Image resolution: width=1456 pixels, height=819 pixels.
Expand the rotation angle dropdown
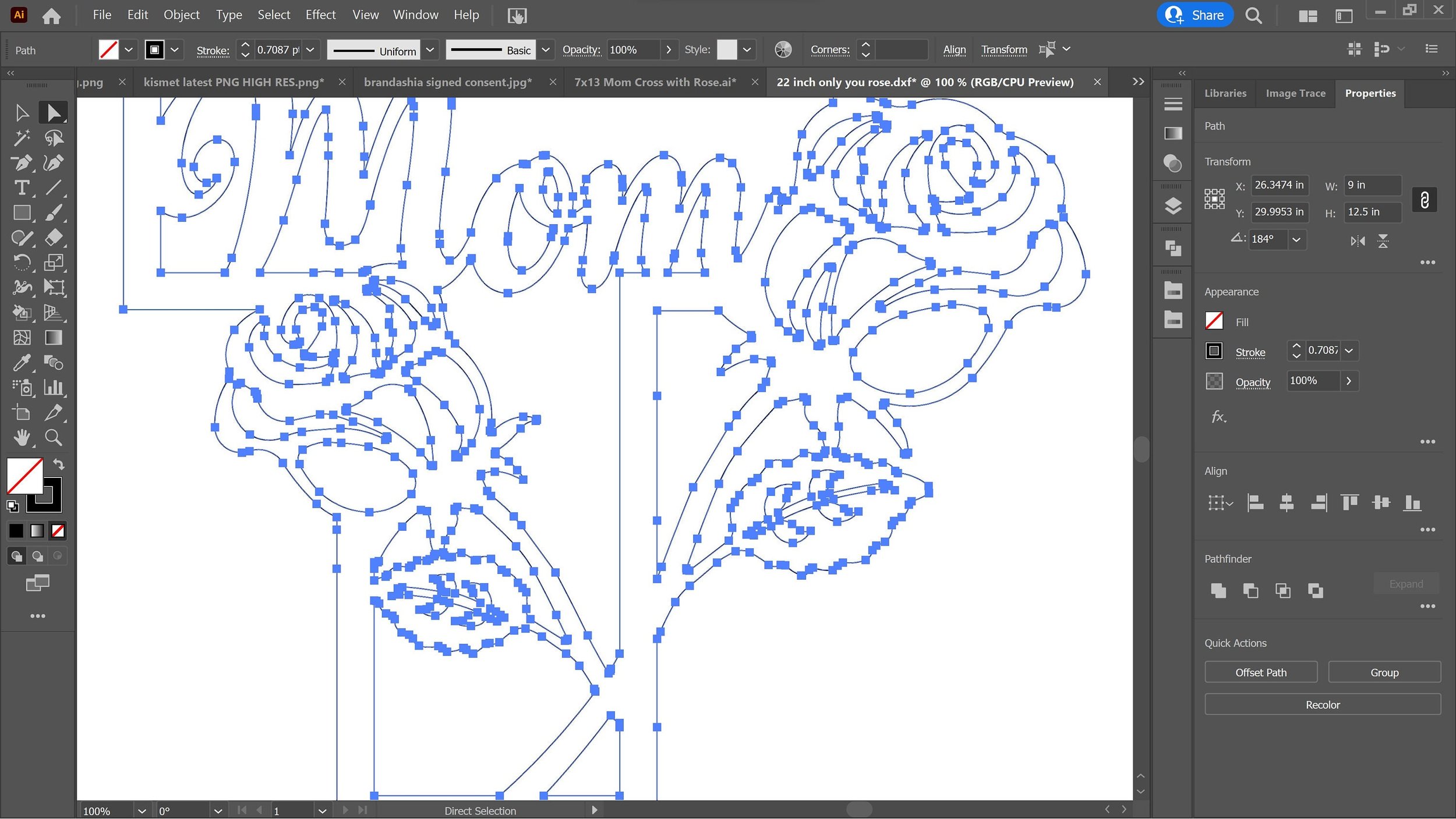pyautogui.click(x=1296, y=240)
